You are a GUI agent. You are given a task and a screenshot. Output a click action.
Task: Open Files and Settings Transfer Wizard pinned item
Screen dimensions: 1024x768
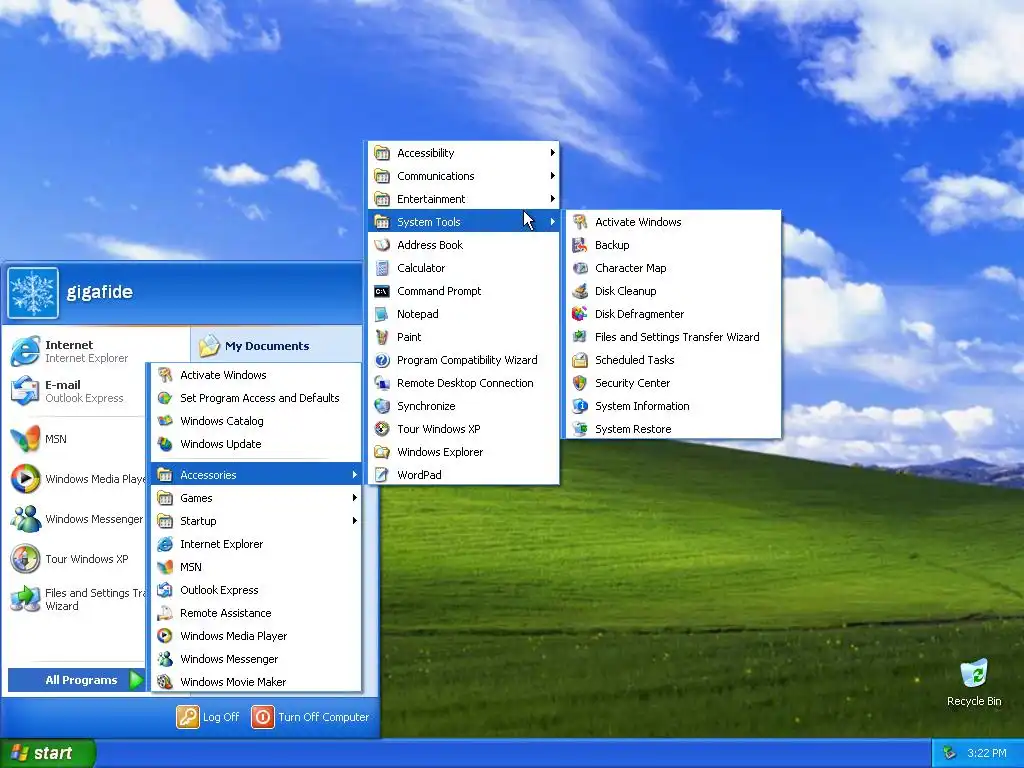75,599
